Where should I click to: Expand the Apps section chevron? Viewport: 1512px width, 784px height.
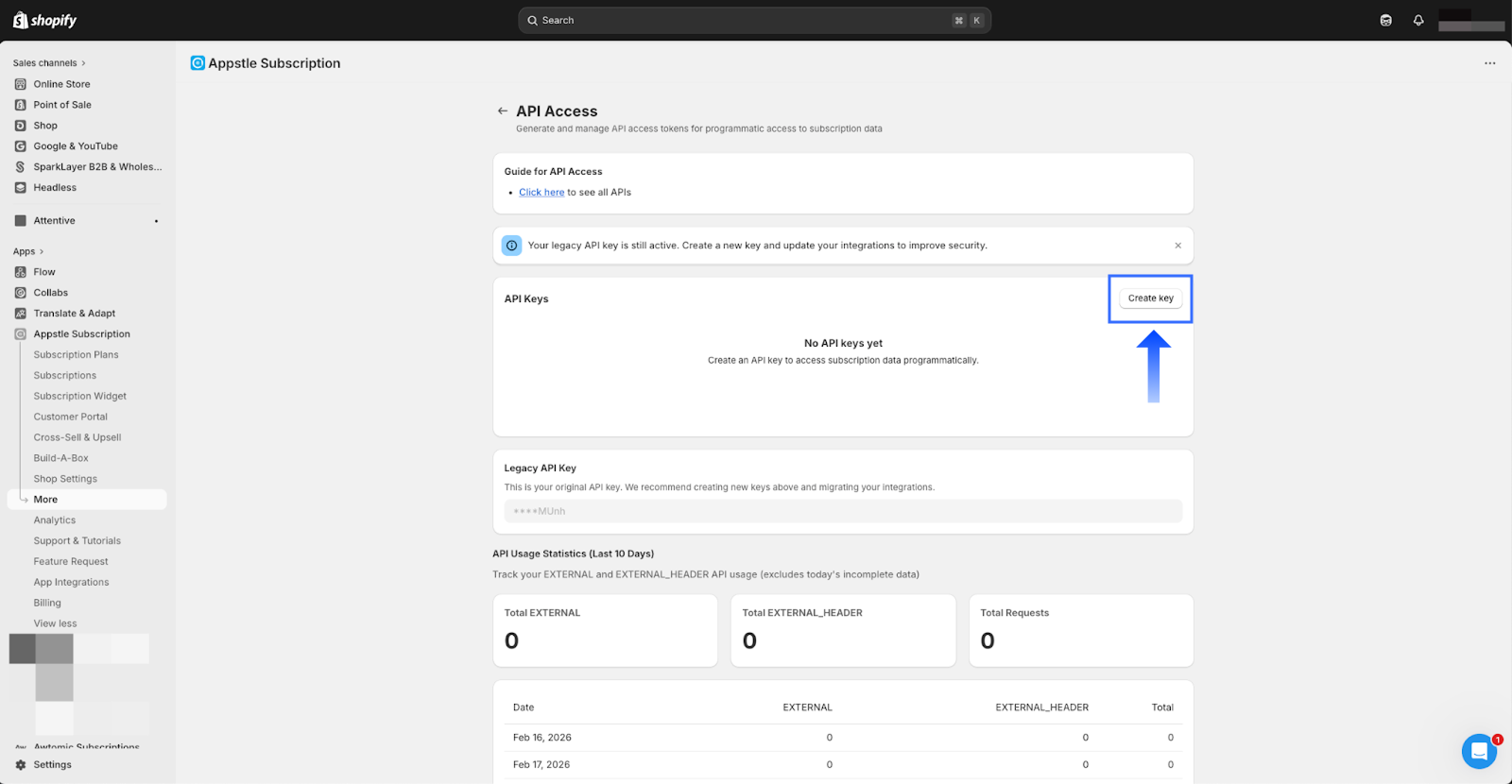(x=42, y=251)
